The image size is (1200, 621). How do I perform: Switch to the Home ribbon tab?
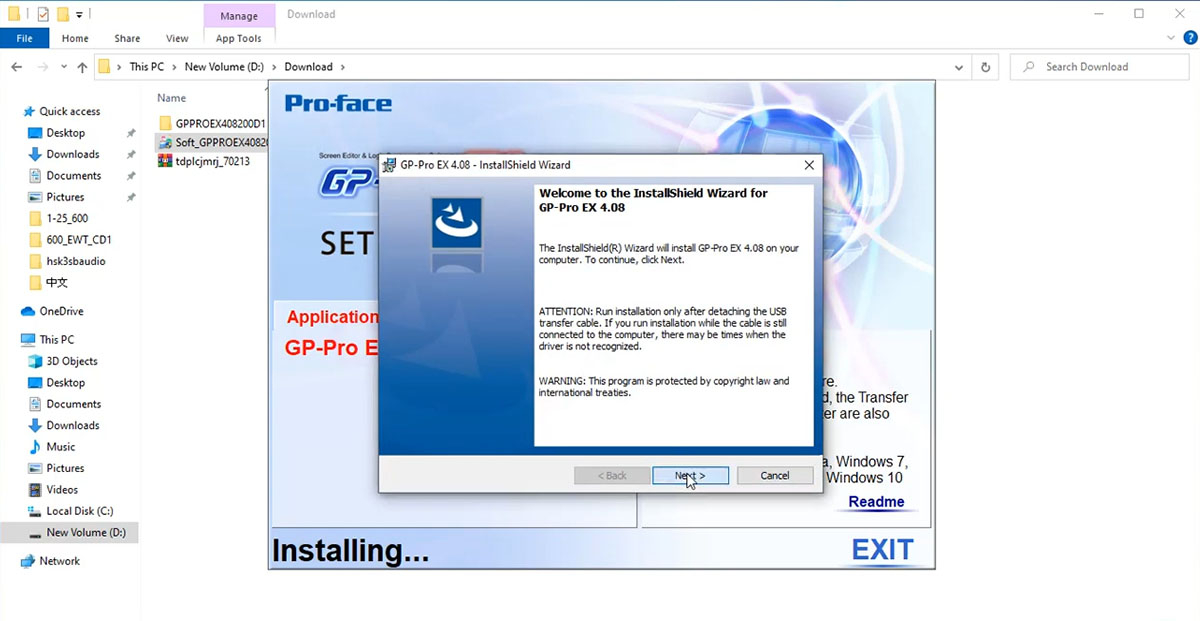click(x=75, y=38)
